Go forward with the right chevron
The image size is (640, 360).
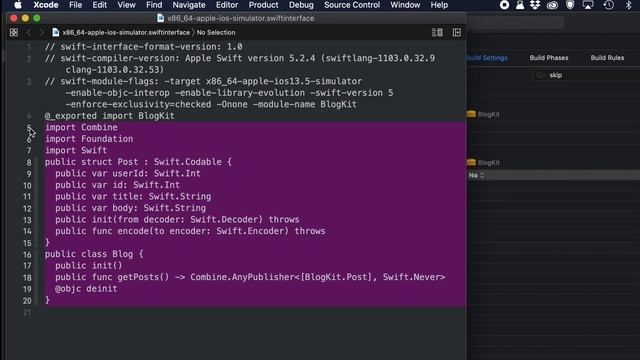(41, 33)
